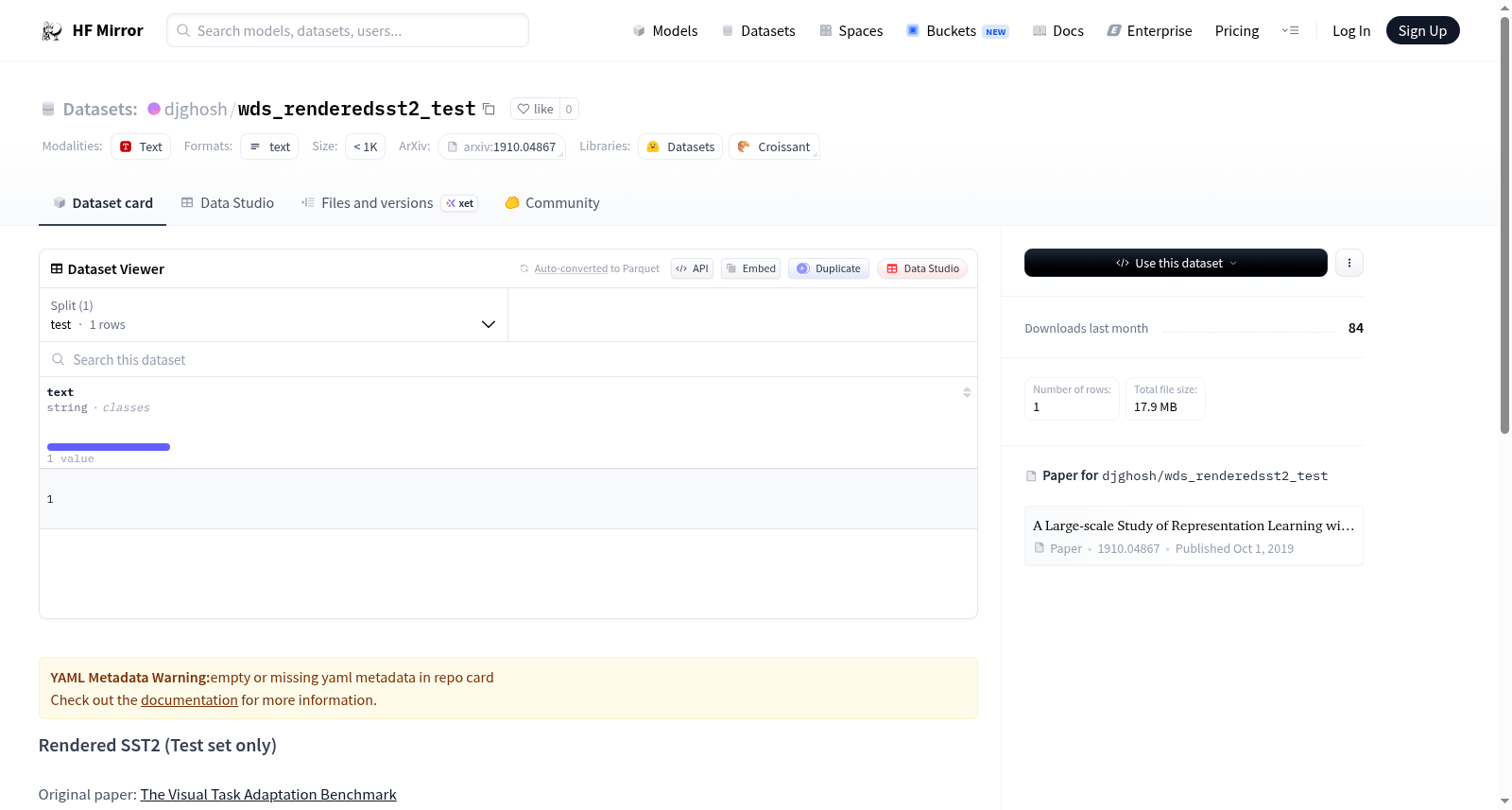Open the API button in viewer
This screenshot has height=810, width=1512.
tap(693, 268)
